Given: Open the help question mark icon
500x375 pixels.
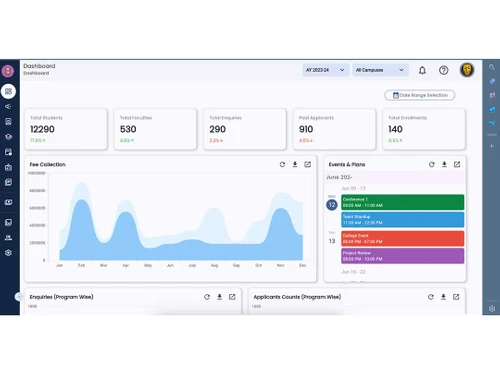Looking at the screenshot, I should click(443, 70).
